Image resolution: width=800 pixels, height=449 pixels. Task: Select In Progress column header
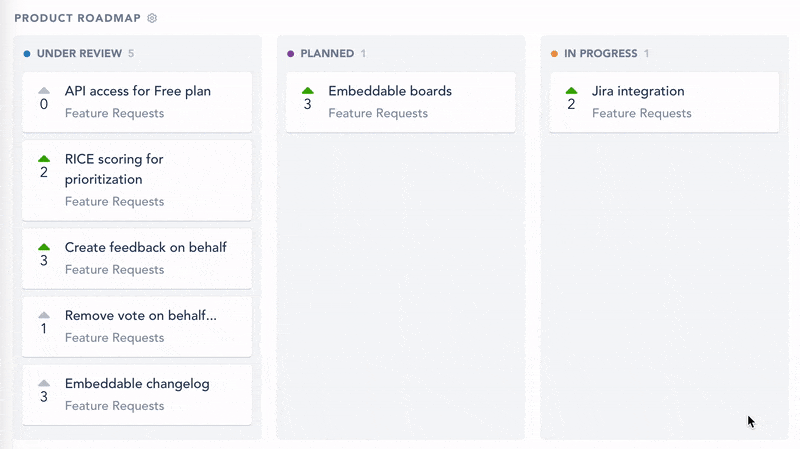[x=601, y=54]
